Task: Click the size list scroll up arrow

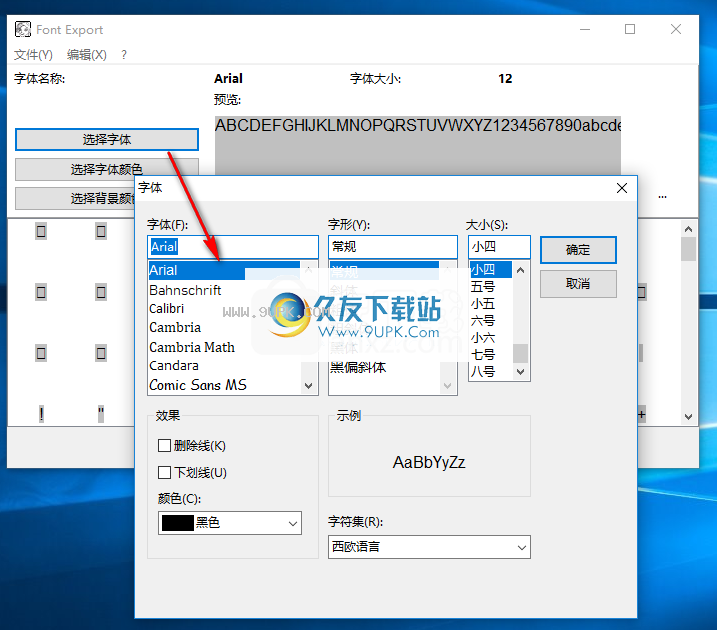Action: click(x=520, y=270)
